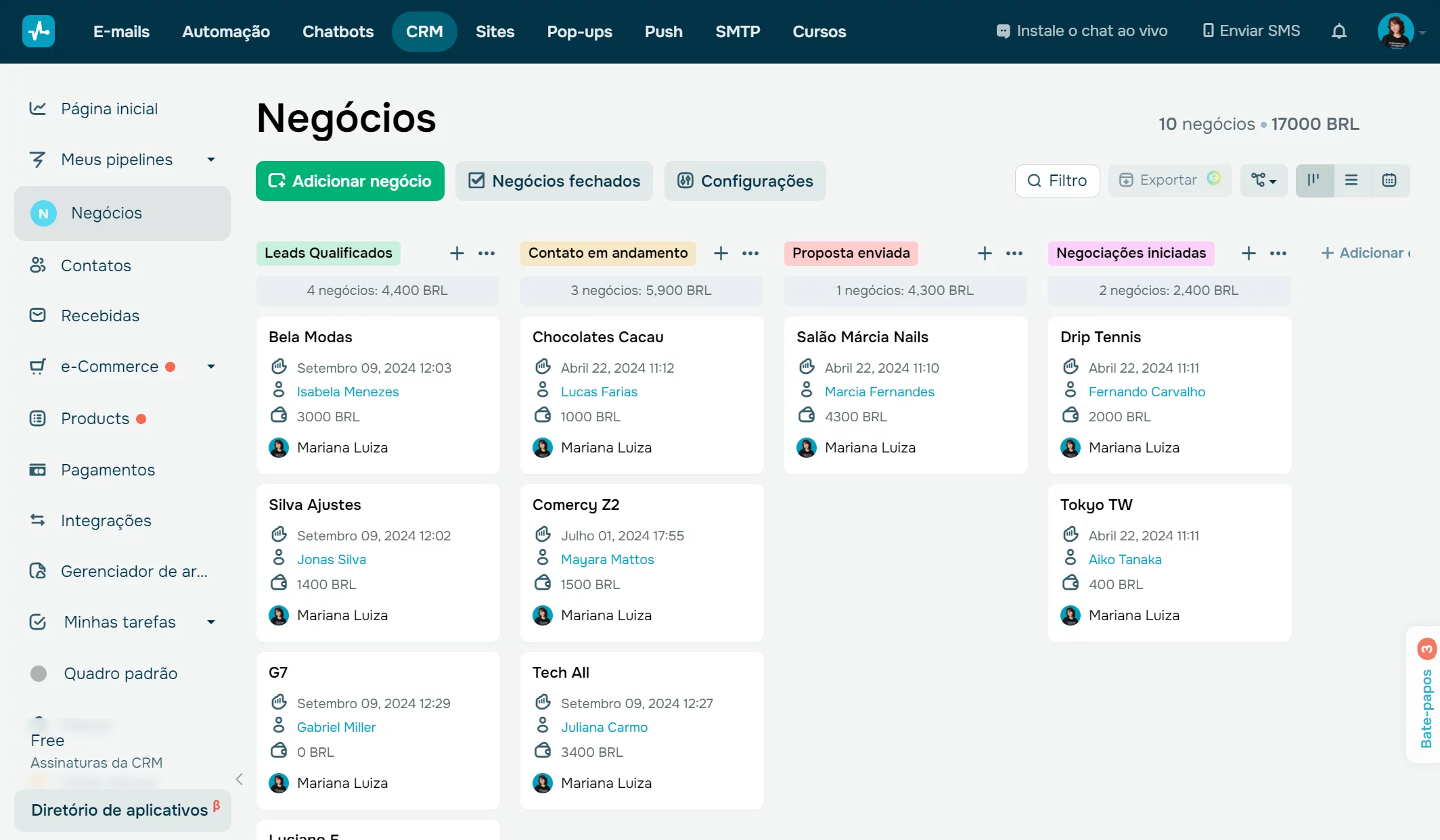Switch to the CRM tab
The width and height of the screenshot is (1440, 840).
click(424, 31)
